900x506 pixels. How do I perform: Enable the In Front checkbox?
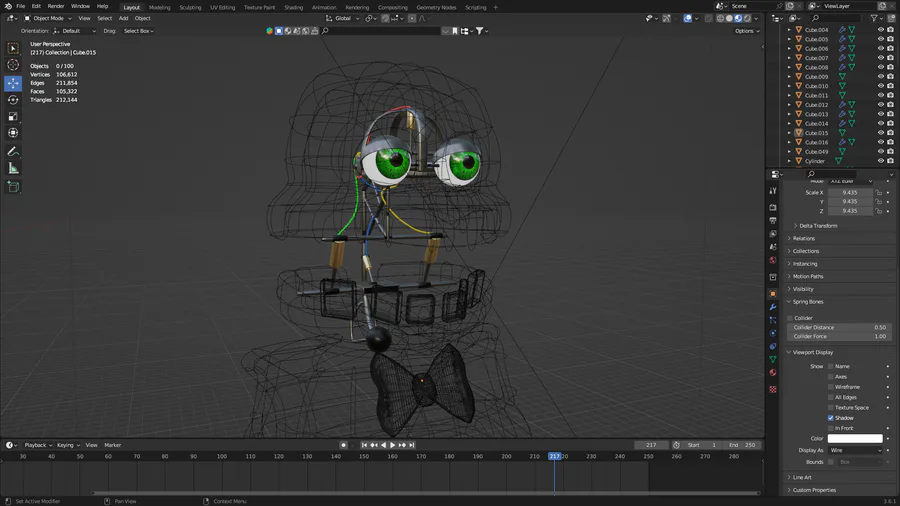tap(831, 429)
